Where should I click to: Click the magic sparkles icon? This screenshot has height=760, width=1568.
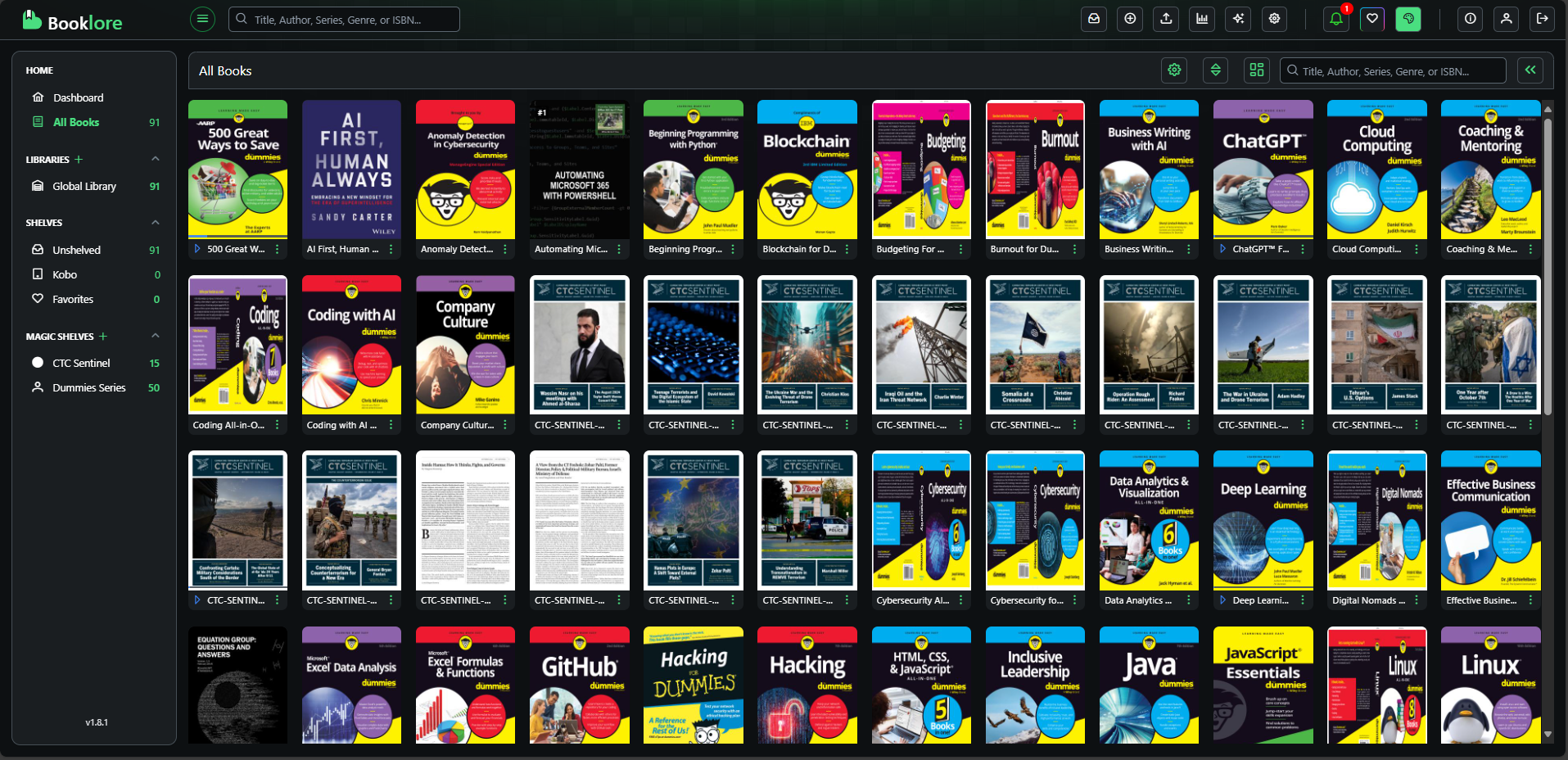(x=1238, y=19)
